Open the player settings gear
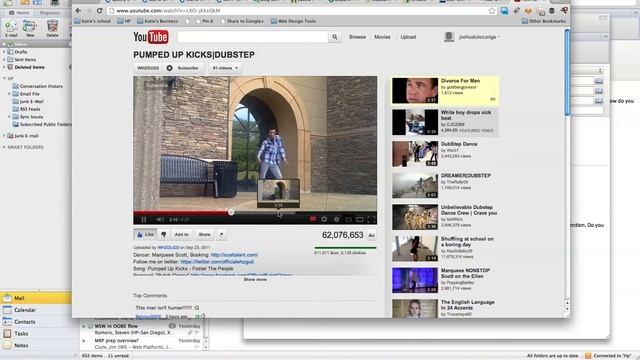640x360 pixels. point(324,220)
